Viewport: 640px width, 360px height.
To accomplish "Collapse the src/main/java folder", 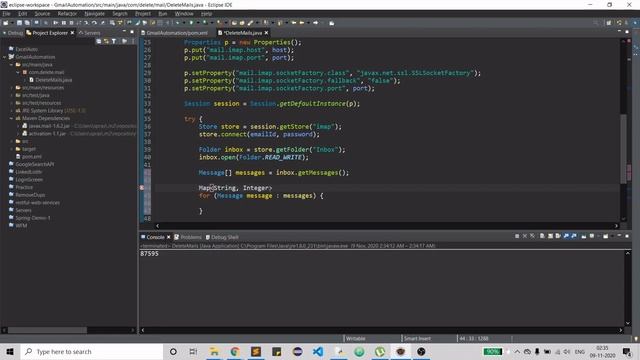I will click(11, 64).
